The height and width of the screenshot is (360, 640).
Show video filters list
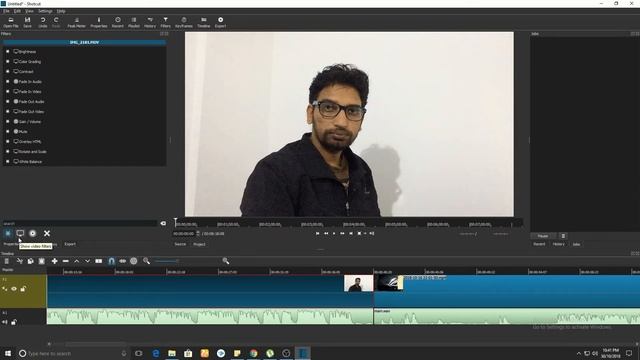(20, 233)
